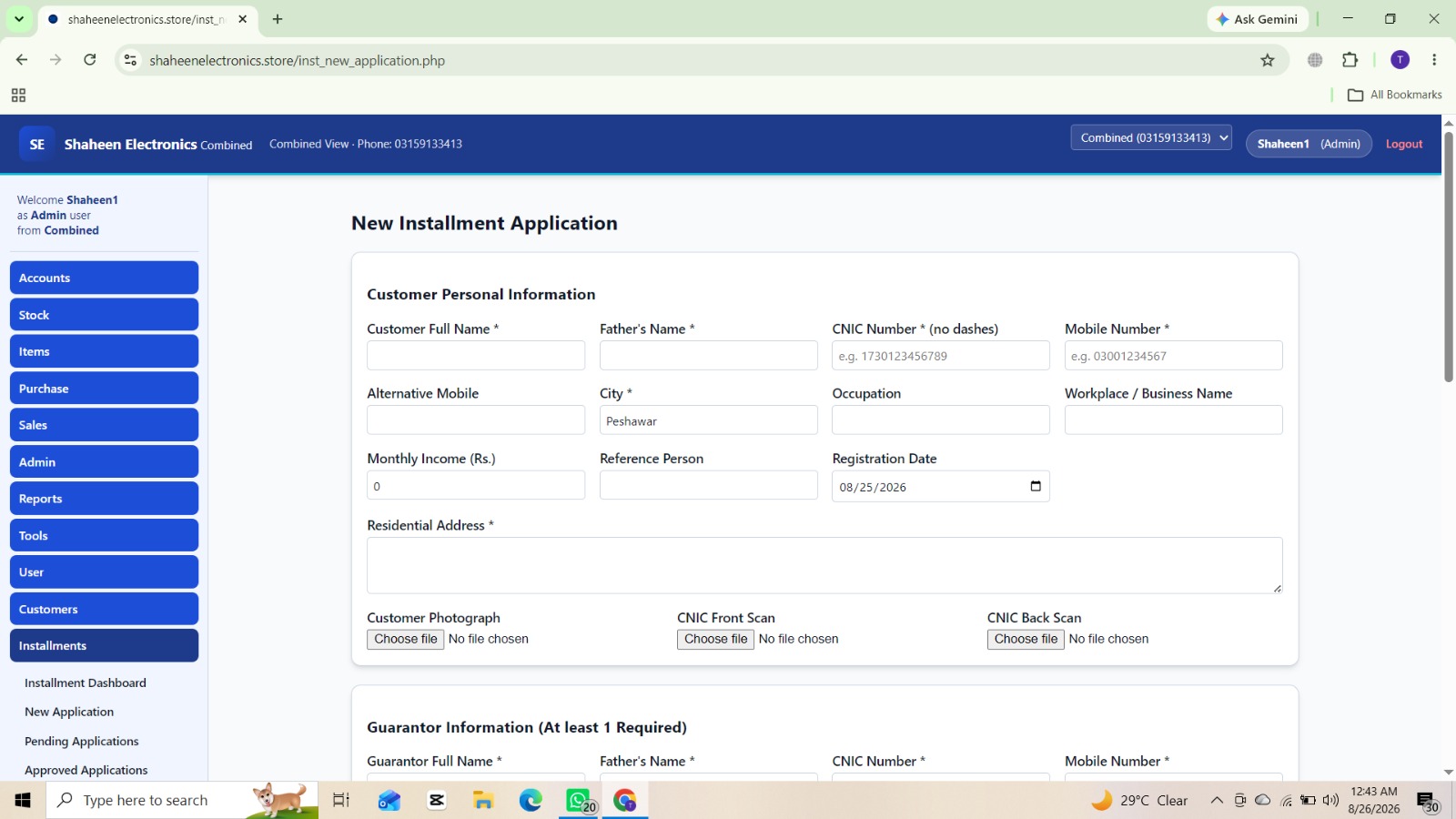Focus the customer Father's Name field
This screenshot has width=1456, height=819.
tap(709, 355)
